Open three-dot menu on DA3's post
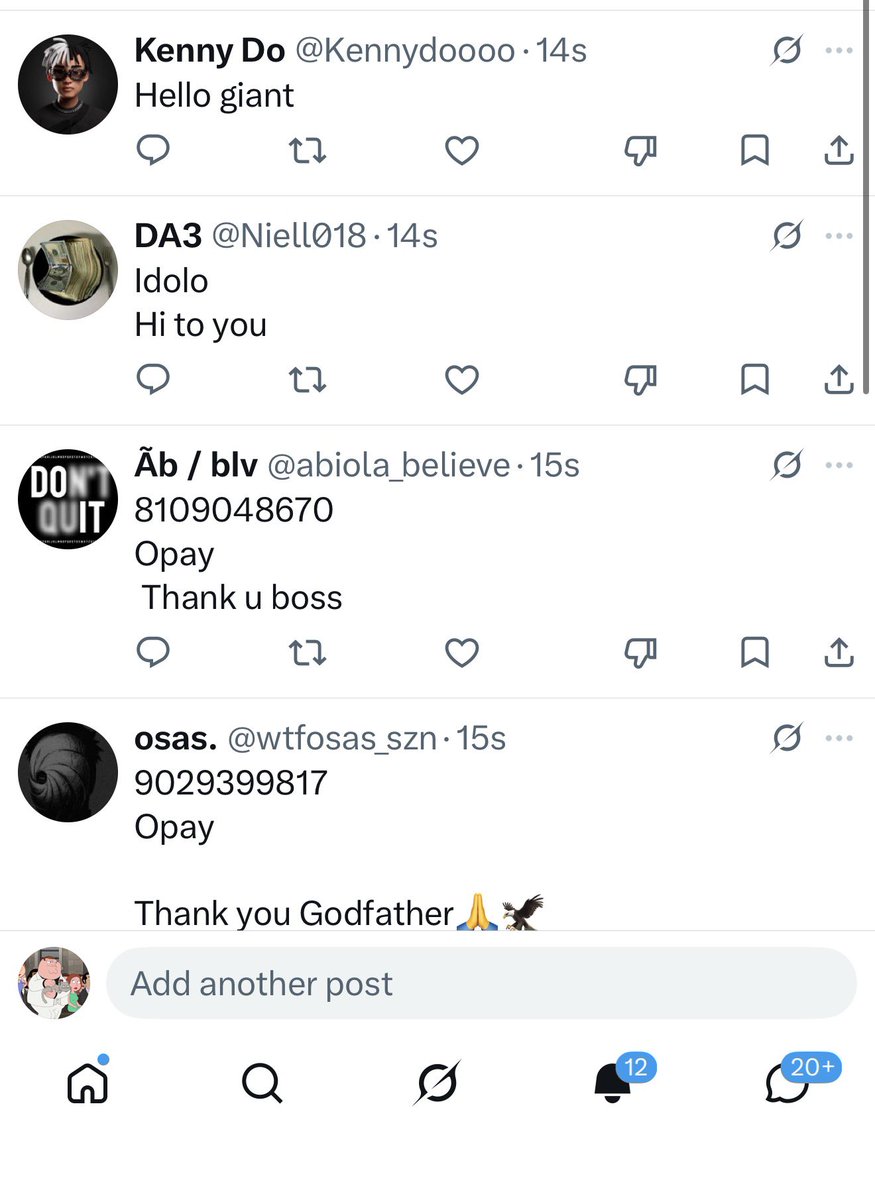The image size is (875, 1200). click(839, 237)
